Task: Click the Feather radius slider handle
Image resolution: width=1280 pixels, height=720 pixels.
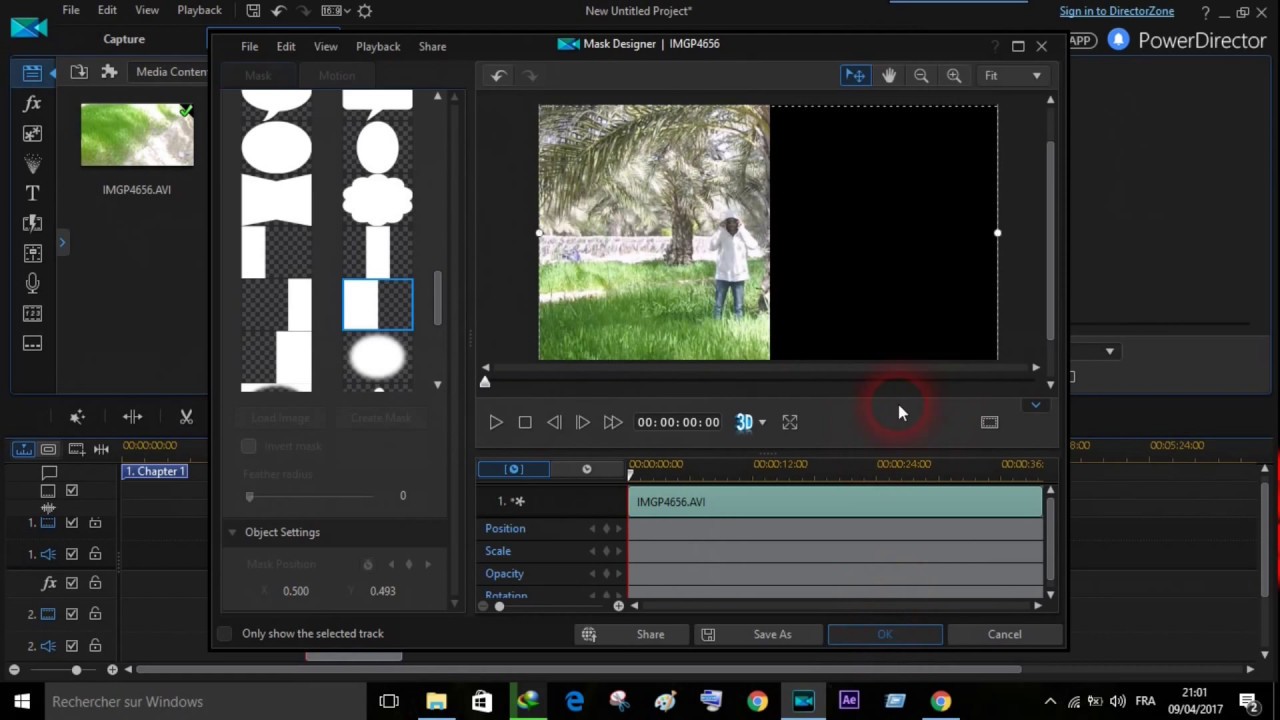Action: click(249, 496)
